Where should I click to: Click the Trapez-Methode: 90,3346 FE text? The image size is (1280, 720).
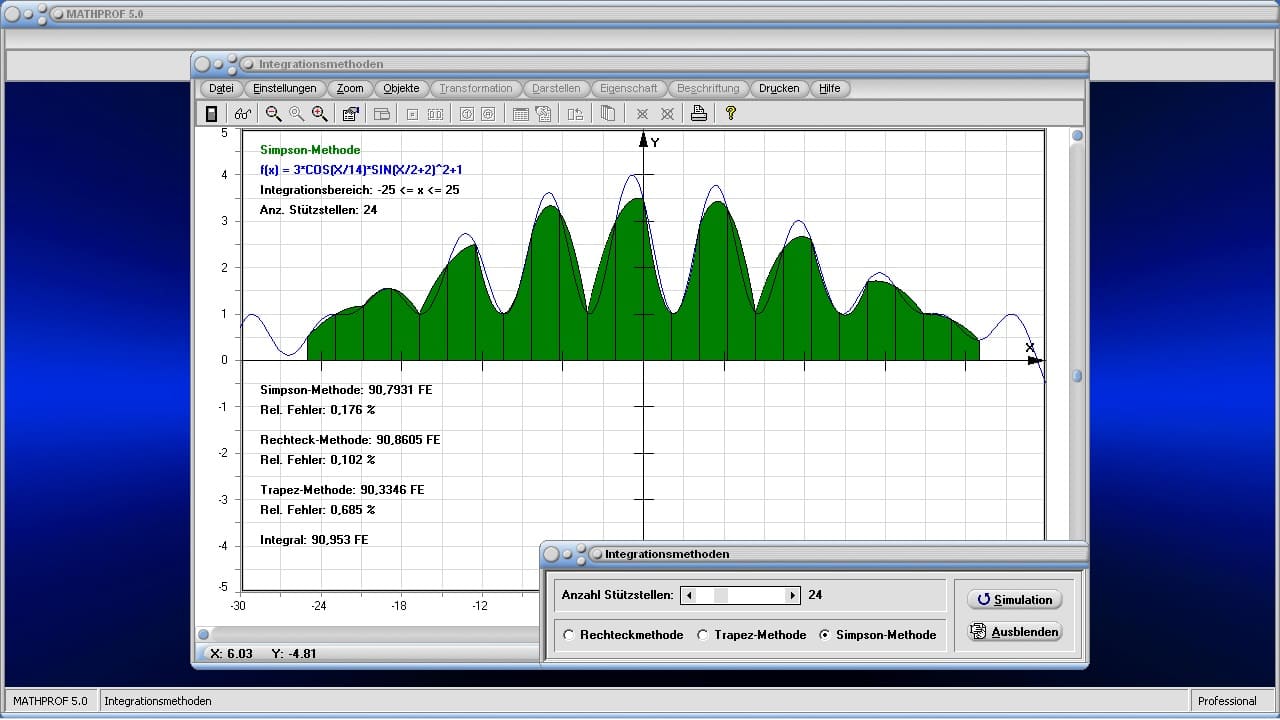pyautogui.click(x=342, y=490)
